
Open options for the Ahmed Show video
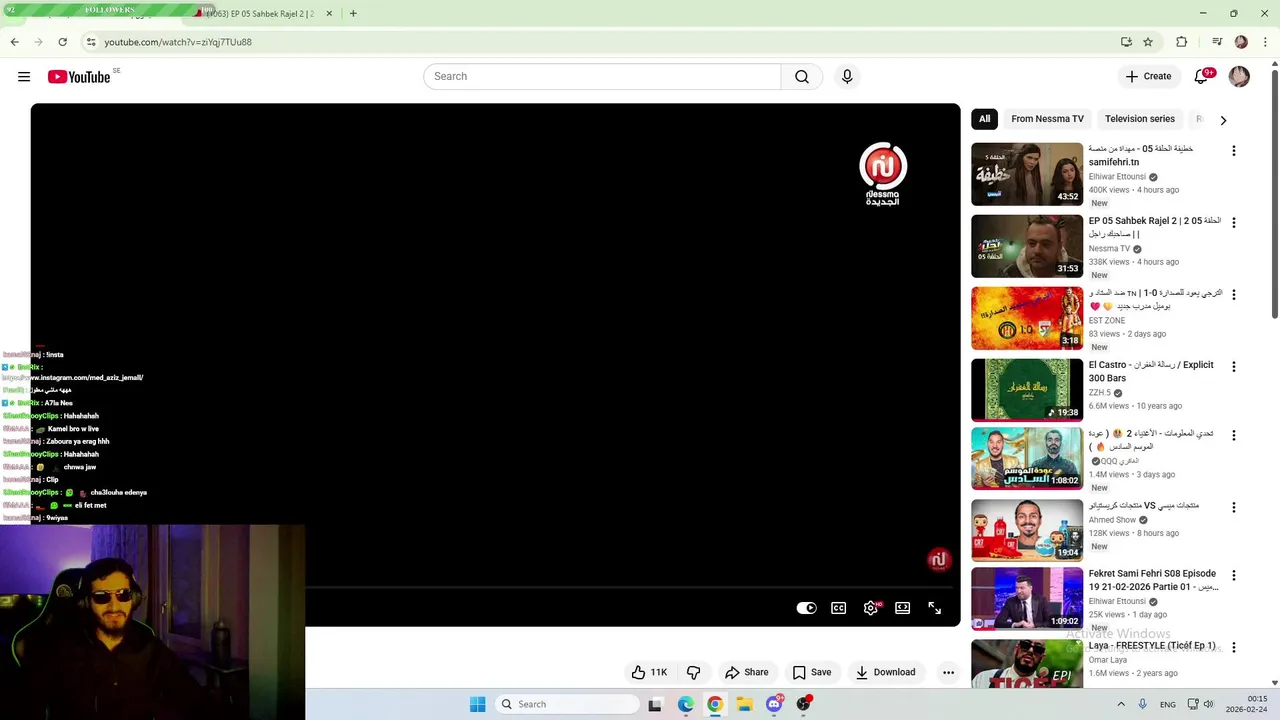[x=1234, y=507]
